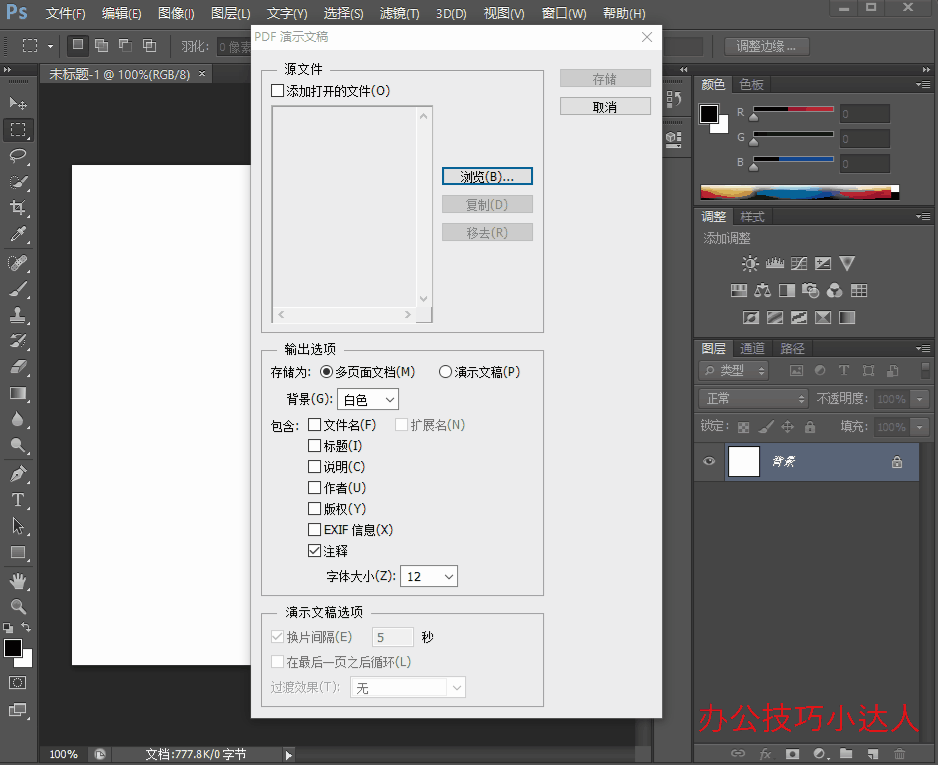
Task: Check the 标题(I) title option
Action: click(x=314, y=446)
